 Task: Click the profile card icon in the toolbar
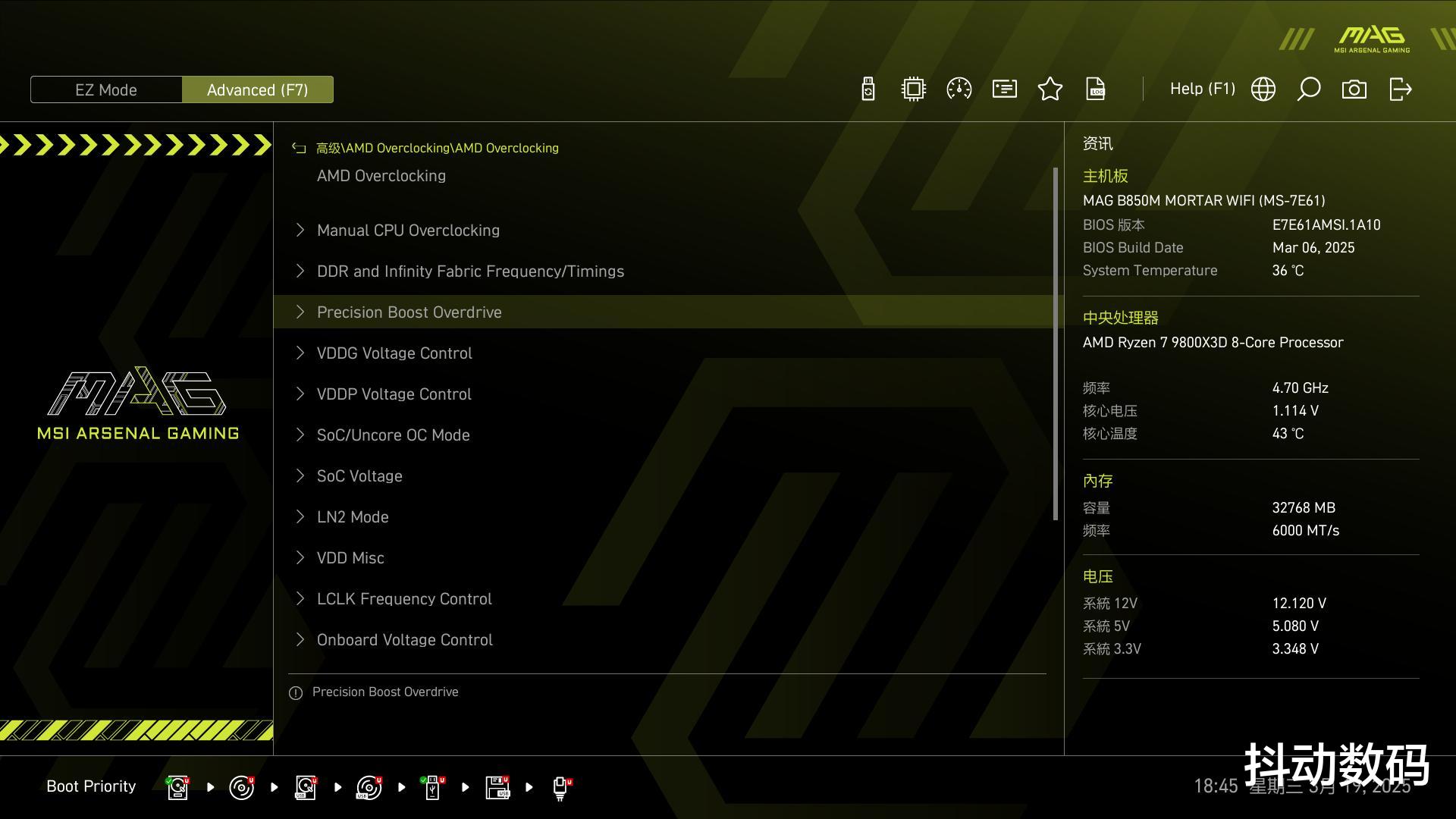pos(1005,89)
